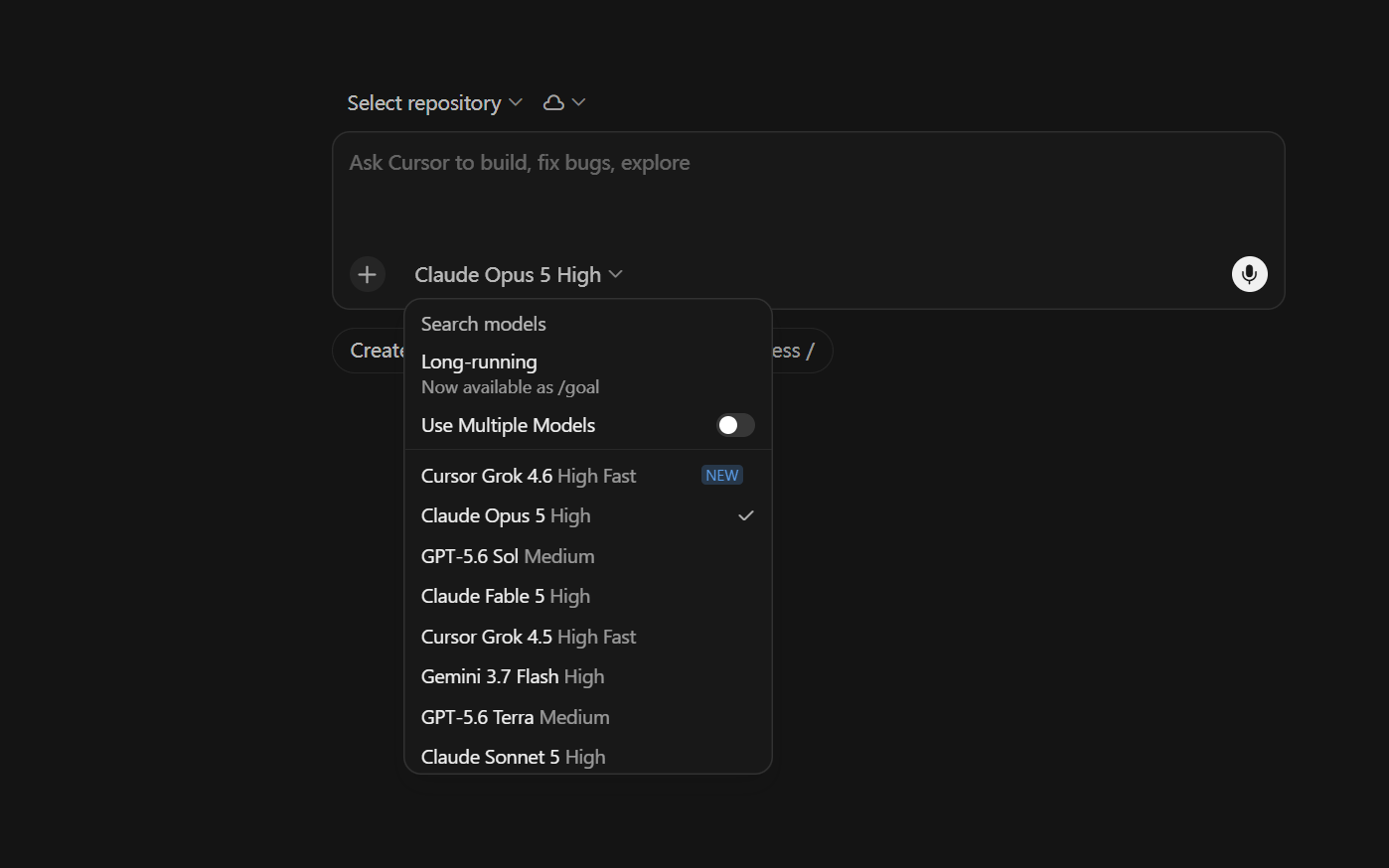Select Cursor Grok 4.6 High Fast model
The width and height of the screenshot is (1389, 868).
(588, 476)
